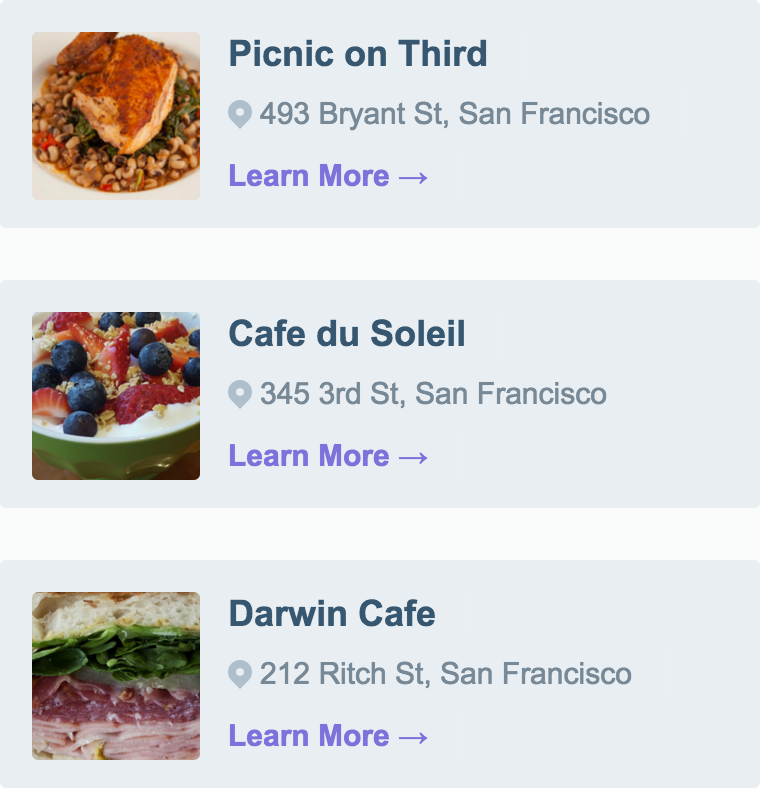Select the 345 3rd St, San Francisco address
Viewport: 760px width, 788px height.
pos(433,394)
